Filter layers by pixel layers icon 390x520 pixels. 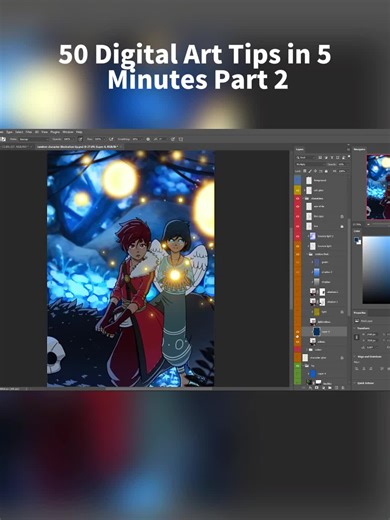click(320, 157)
